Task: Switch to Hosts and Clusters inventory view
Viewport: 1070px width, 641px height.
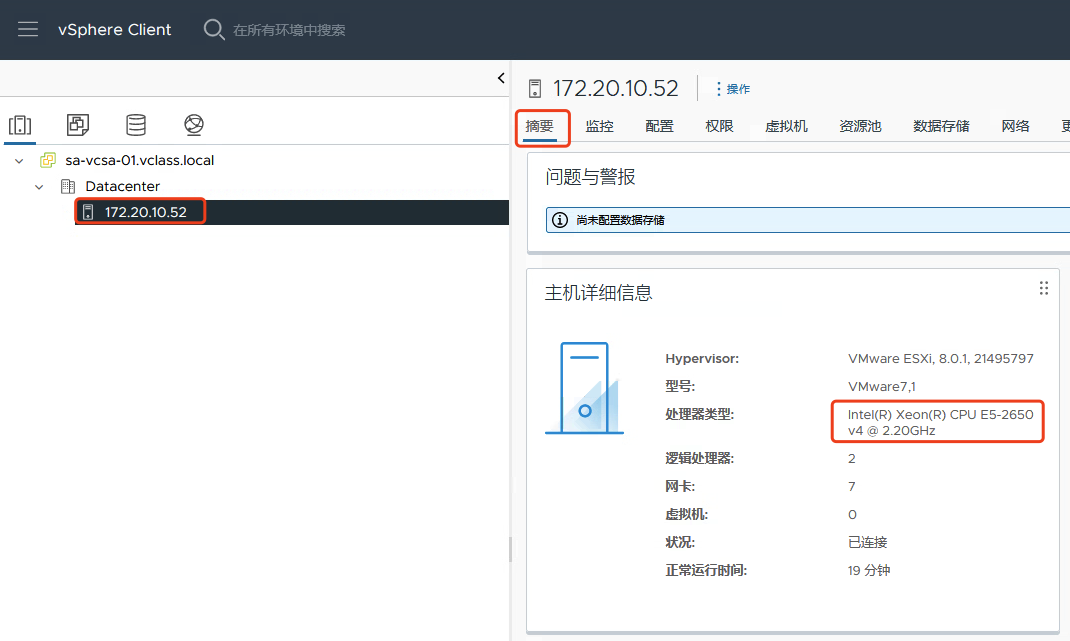Action: tap(20, 125)
